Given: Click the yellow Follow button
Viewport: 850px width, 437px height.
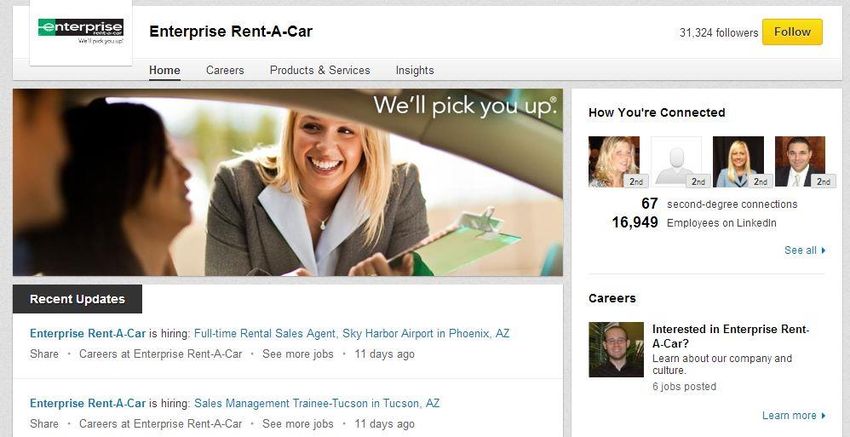Looking at the screenshot, I should coord(792,32).
